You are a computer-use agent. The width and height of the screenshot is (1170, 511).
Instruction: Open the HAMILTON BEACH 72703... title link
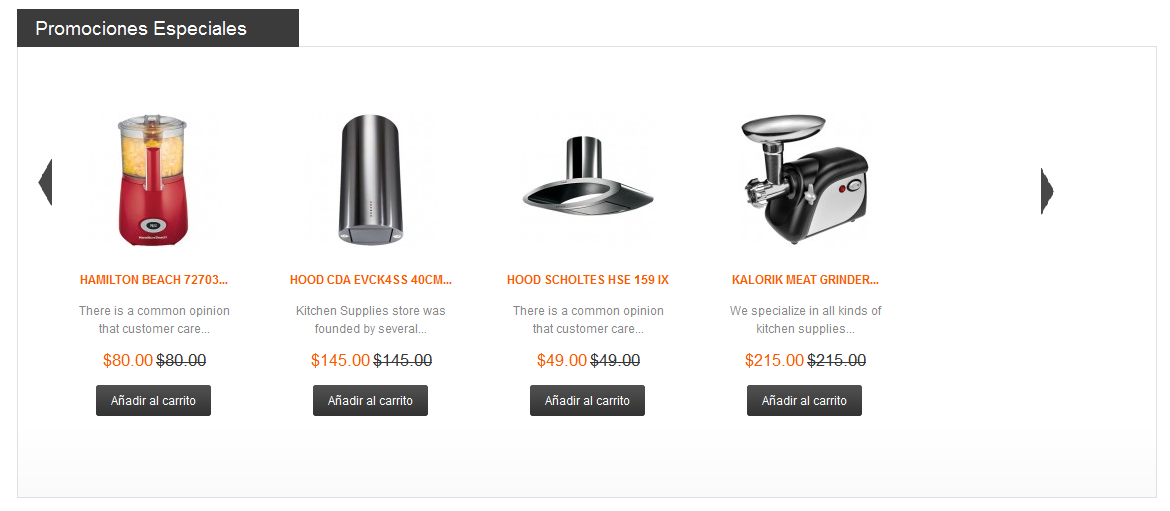[x=154, y=280]
